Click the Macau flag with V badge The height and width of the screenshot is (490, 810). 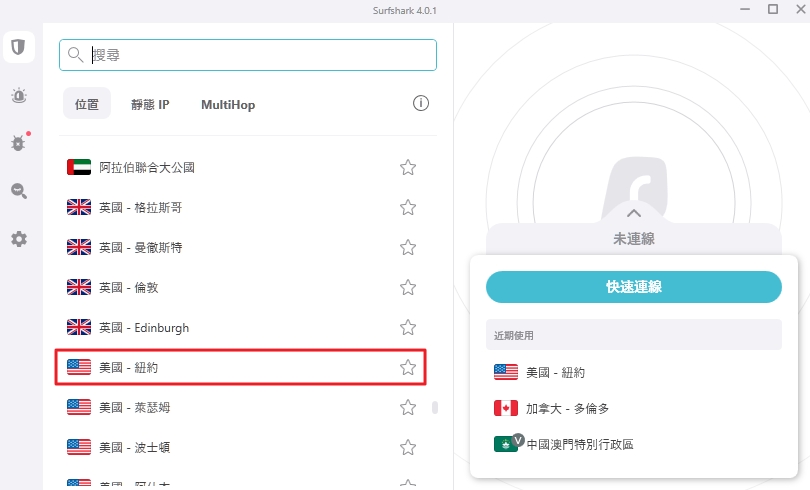pyautogui.click(x=509, y=443)
